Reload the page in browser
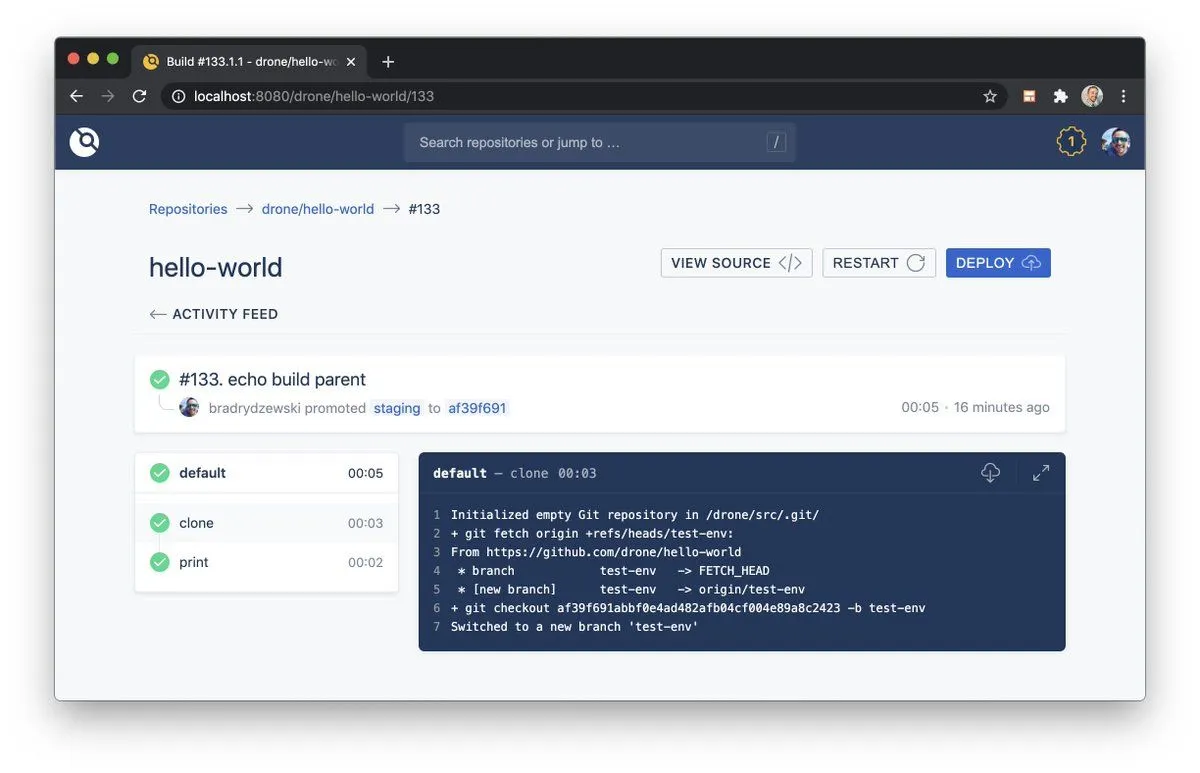 click(x=140, y=96)
